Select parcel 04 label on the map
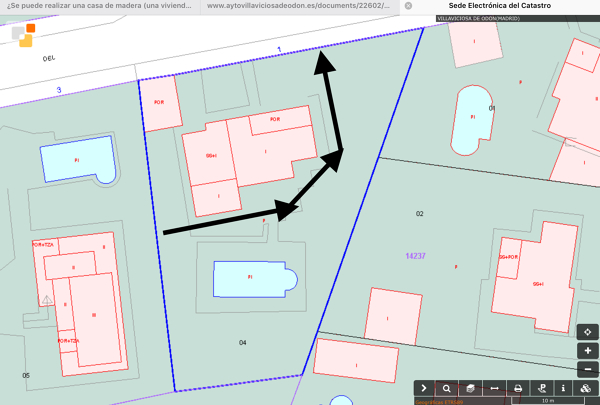 click(242, 343)
